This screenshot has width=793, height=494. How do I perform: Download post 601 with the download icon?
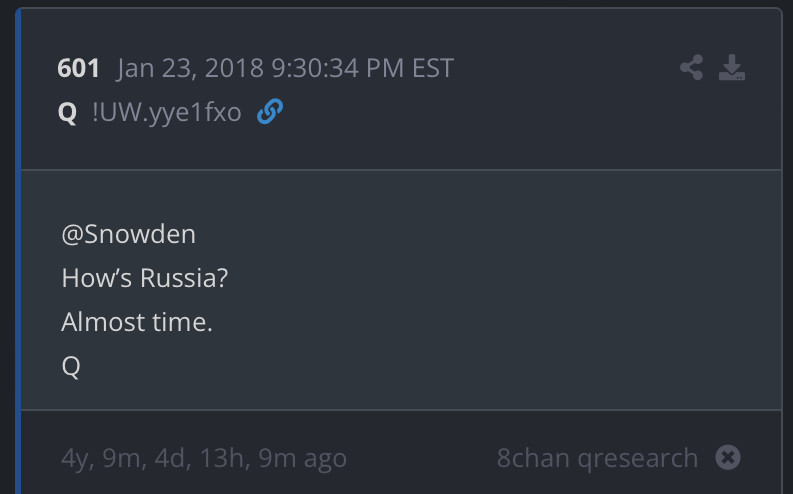click(732, 68)
